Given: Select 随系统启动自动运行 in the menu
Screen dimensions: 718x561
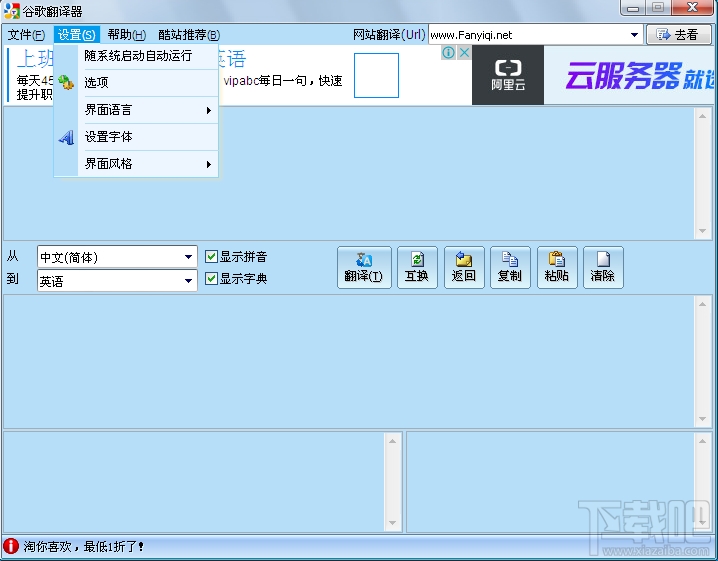Looking at the screenshot, I should point(150,56).
